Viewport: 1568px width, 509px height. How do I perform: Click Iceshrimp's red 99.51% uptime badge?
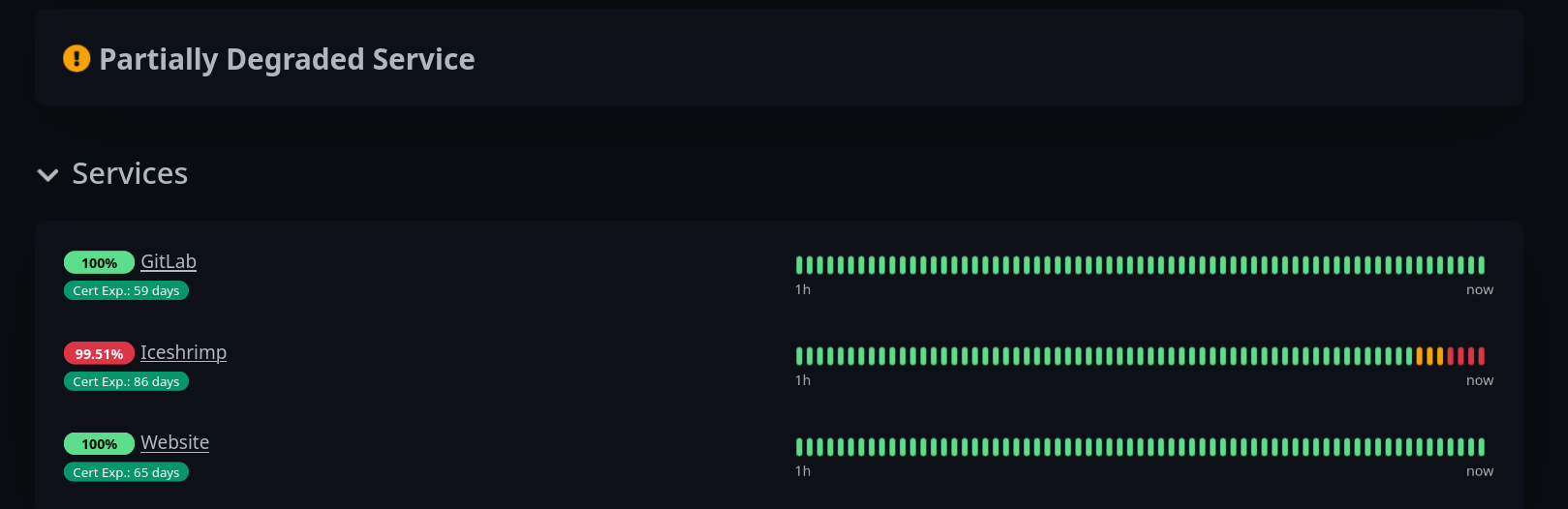pyautogui.click(x=99, y=353)
